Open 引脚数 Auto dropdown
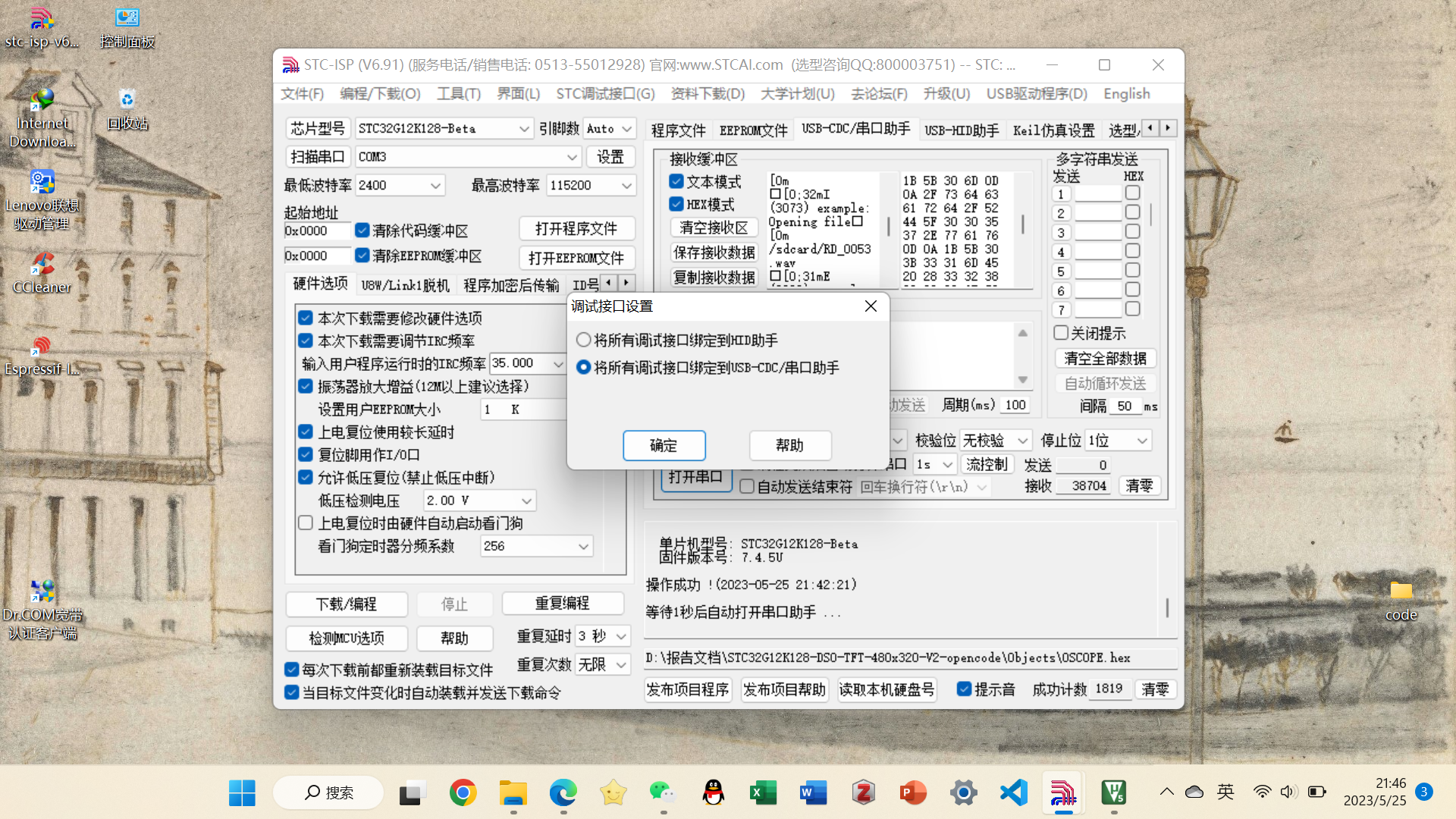 point(610,128)
